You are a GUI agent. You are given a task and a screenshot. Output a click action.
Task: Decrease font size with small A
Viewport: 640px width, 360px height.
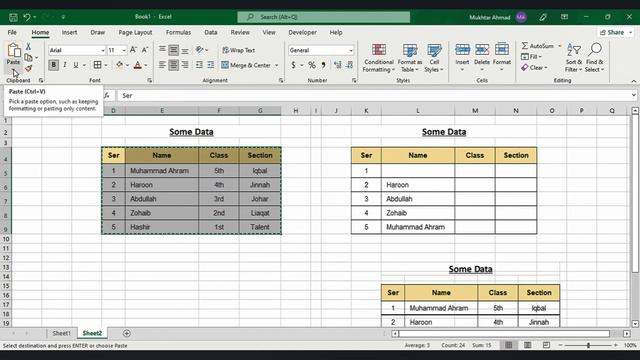144,50
